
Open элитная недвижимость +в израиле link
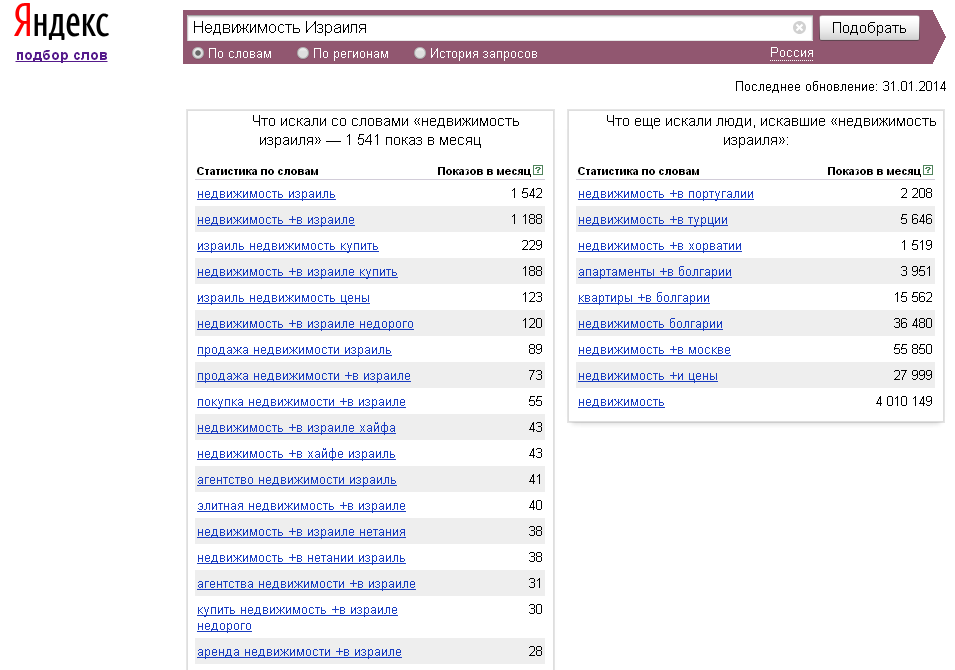pyautogui.click(x=301, y=506)
